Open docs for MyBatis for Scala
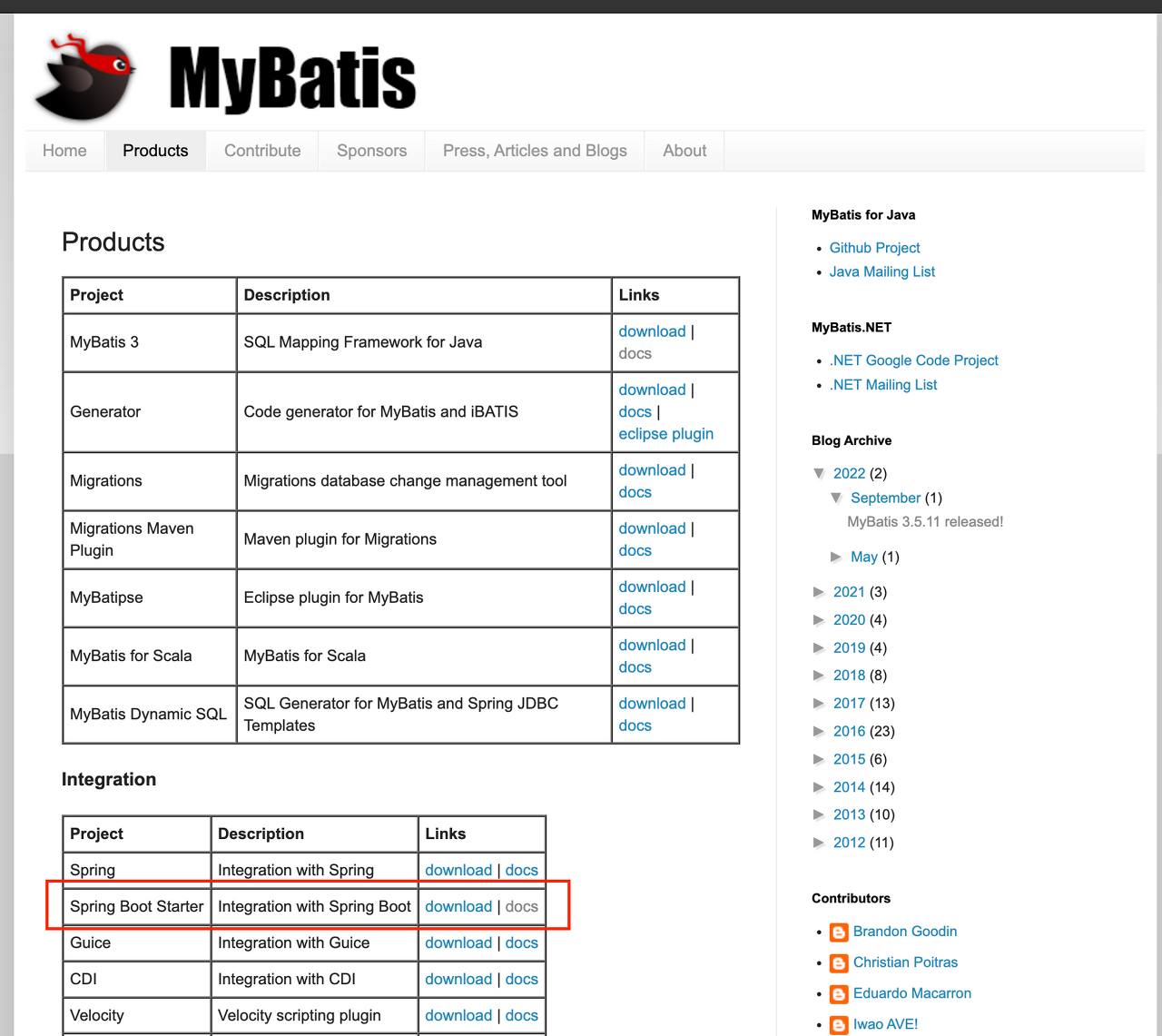This screenshot has height=1036, width=1162. [x=635, y=667]
